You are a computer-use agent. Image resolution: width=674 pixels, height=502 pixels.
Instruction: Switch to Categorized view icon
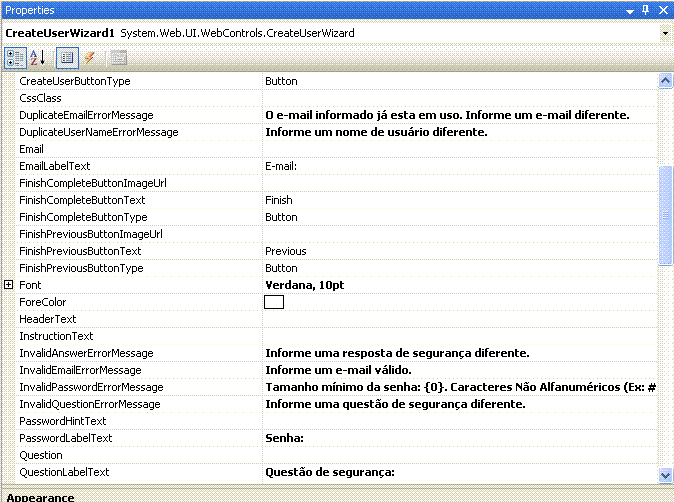click(x=15, y=58)
